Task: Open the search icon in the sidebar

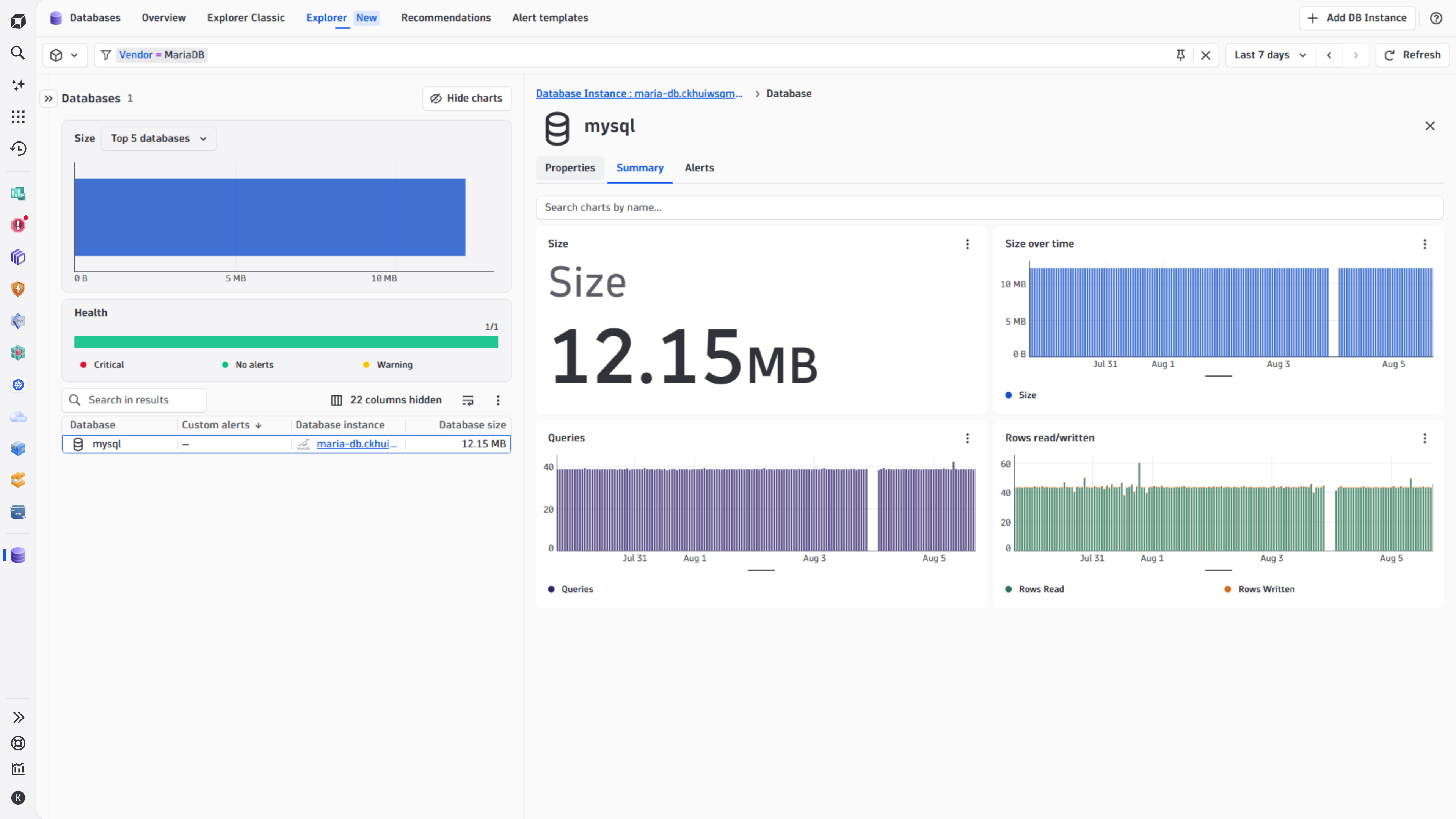Action: (18, 53)
